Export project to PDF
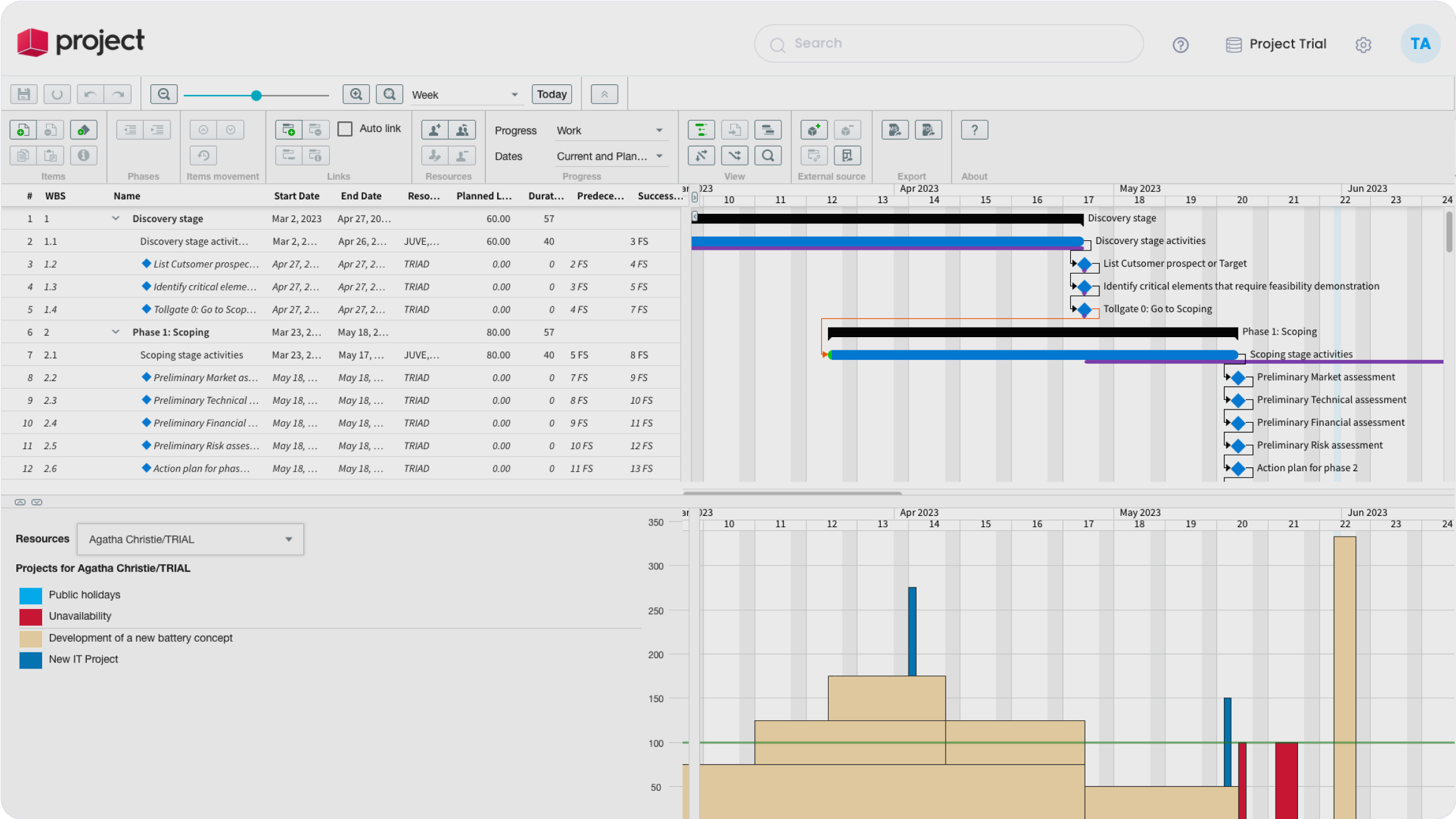 tap(928, 130)
